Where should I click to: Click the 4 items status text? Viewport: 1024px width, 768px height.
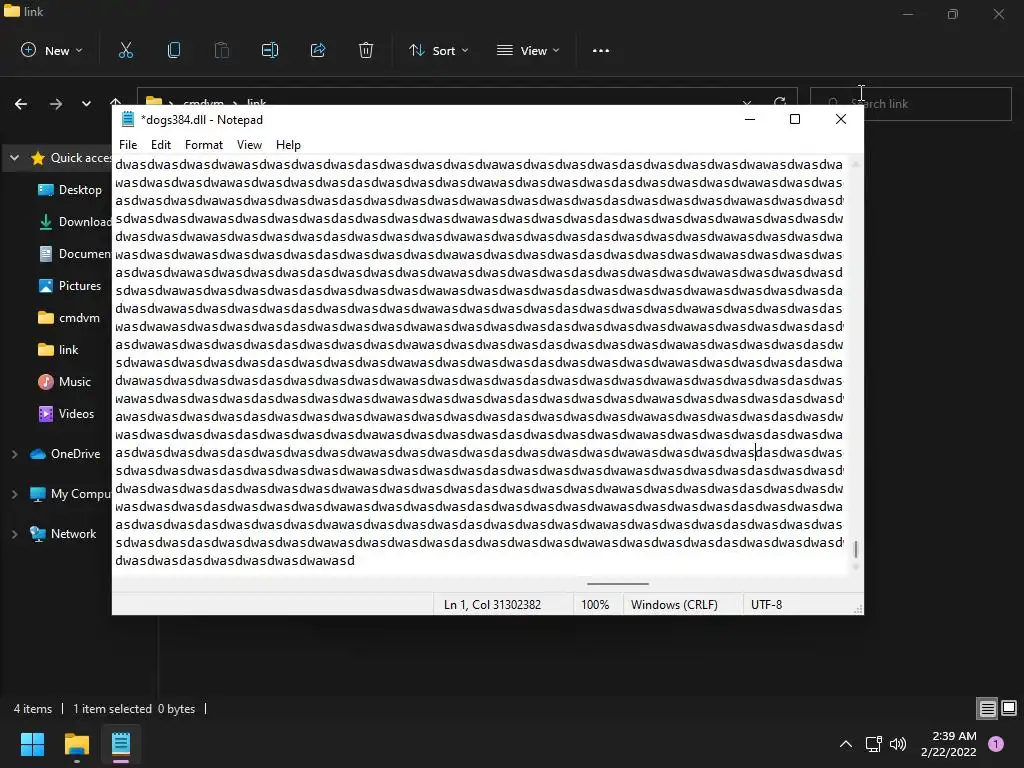[33, 709]
